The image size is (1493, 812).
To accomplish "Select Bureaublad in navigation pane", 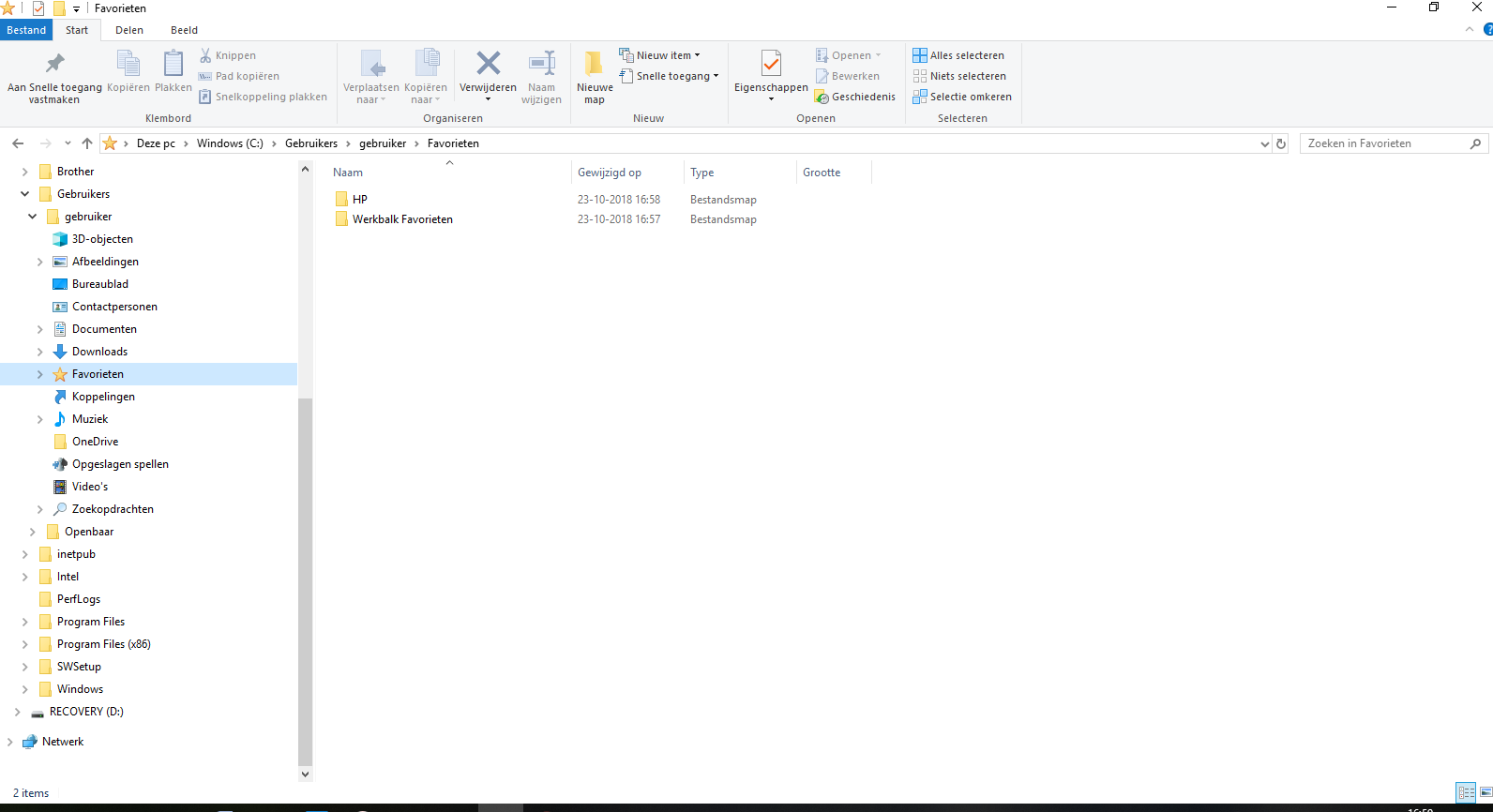I will 99,284.
